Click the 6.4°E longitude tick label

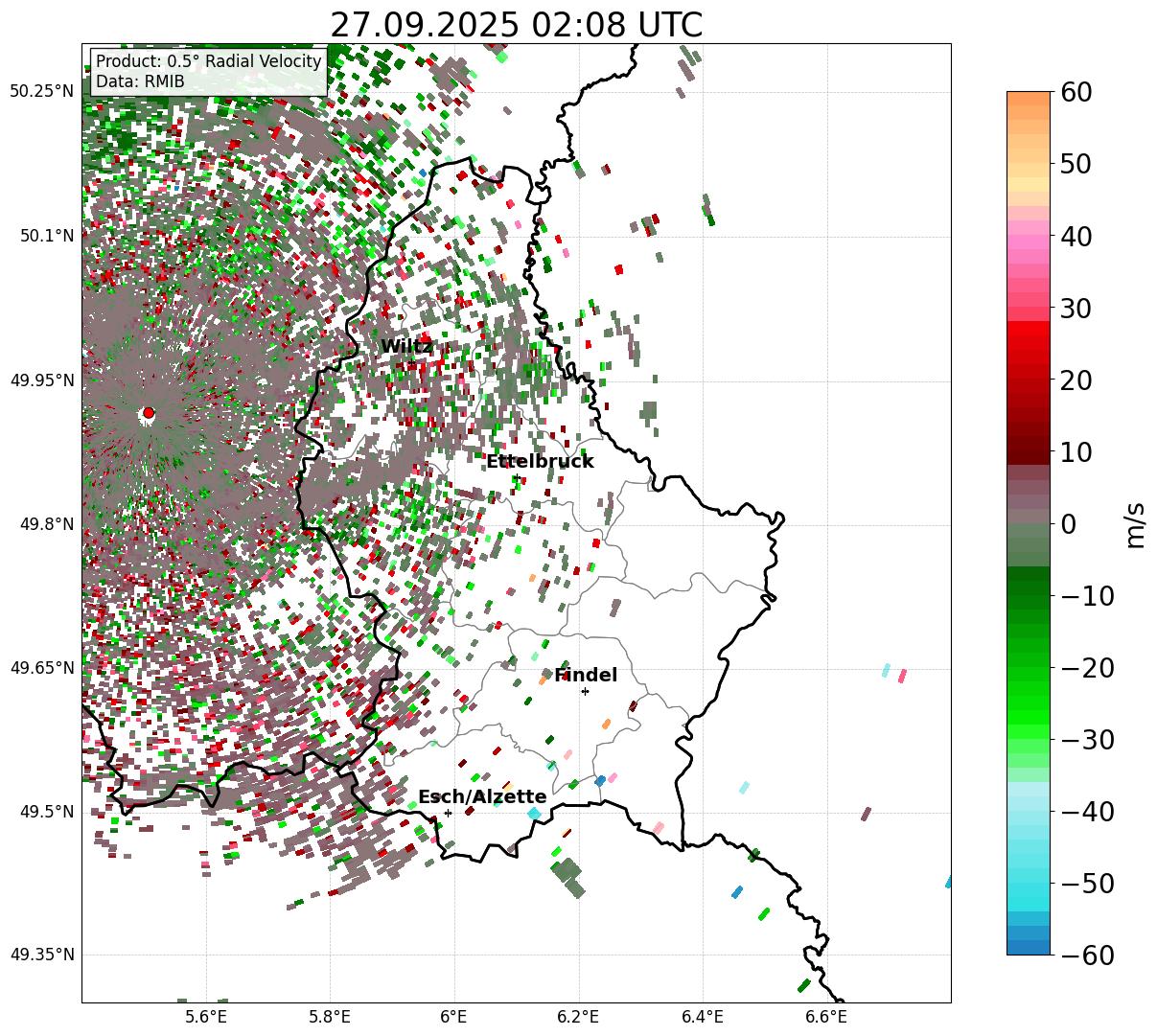click(703, 1016)
